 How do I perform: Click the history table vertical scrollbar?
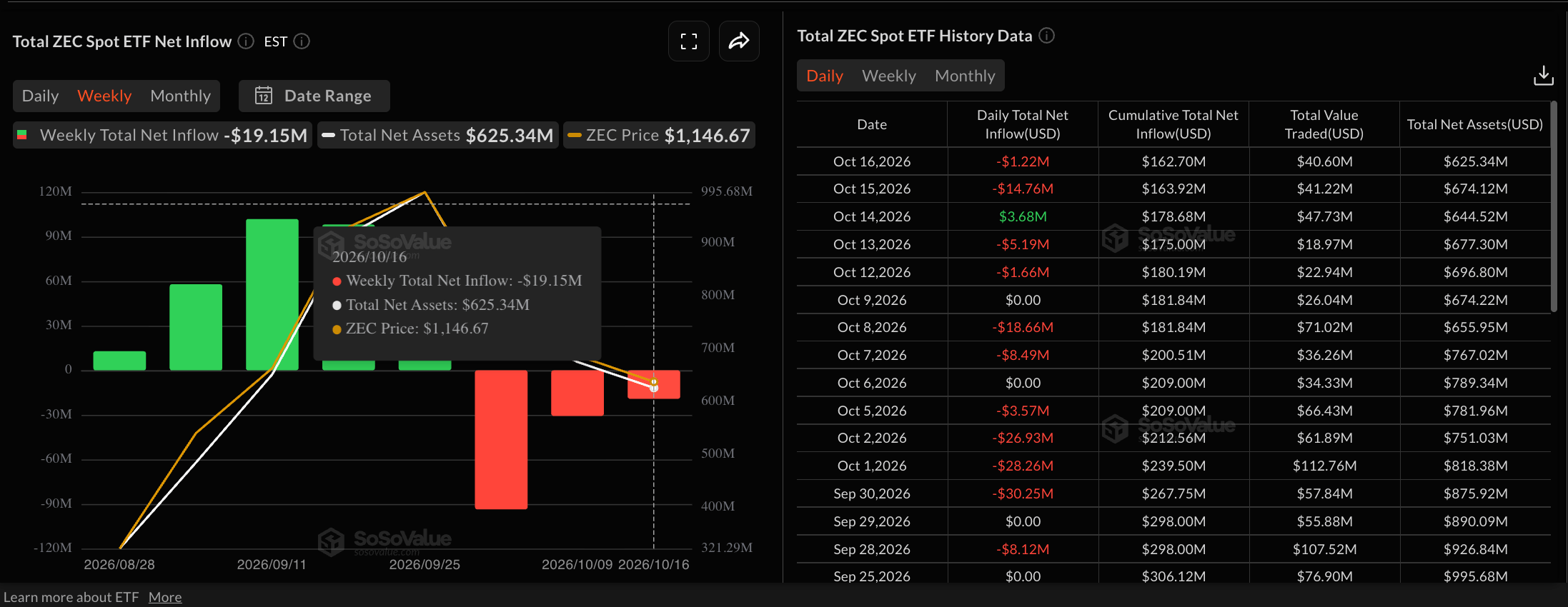1554,207
